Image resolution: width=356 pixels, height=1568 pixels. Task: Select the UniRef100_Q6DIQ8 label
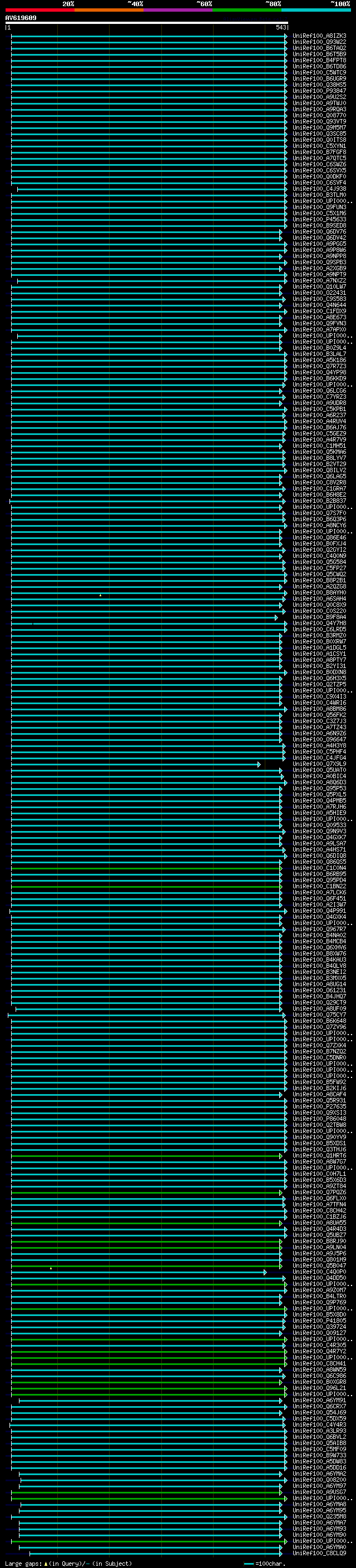[x=319, y=856]
